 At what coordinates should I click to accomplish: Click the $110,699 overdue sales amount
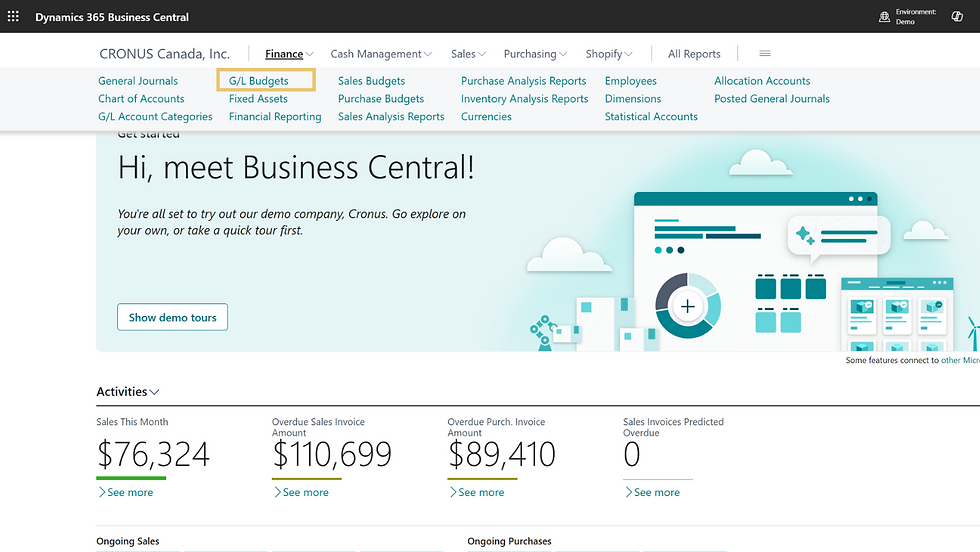point(332,454)
